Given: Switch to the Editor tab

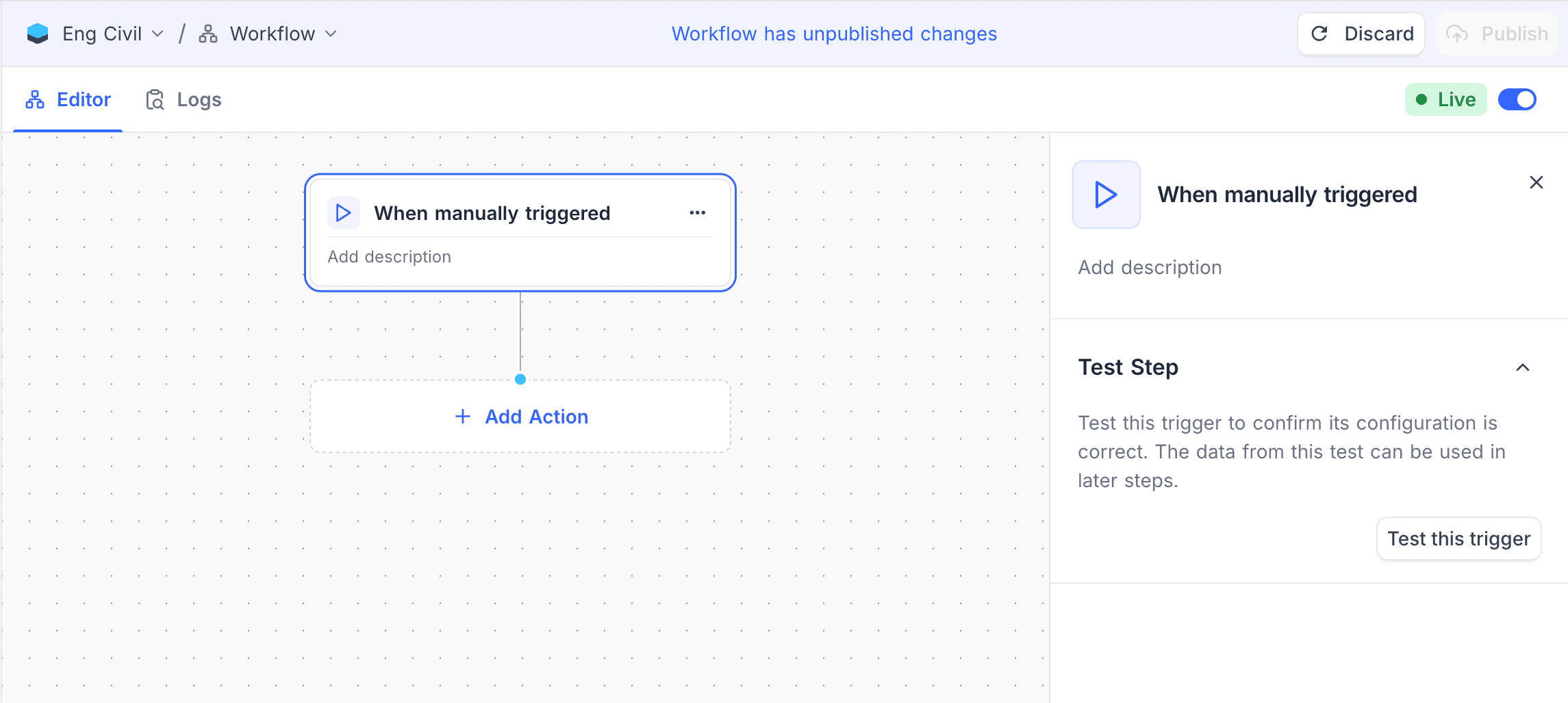Looking at the screenshot, I should pyautogui.click(x=68, y=99).
